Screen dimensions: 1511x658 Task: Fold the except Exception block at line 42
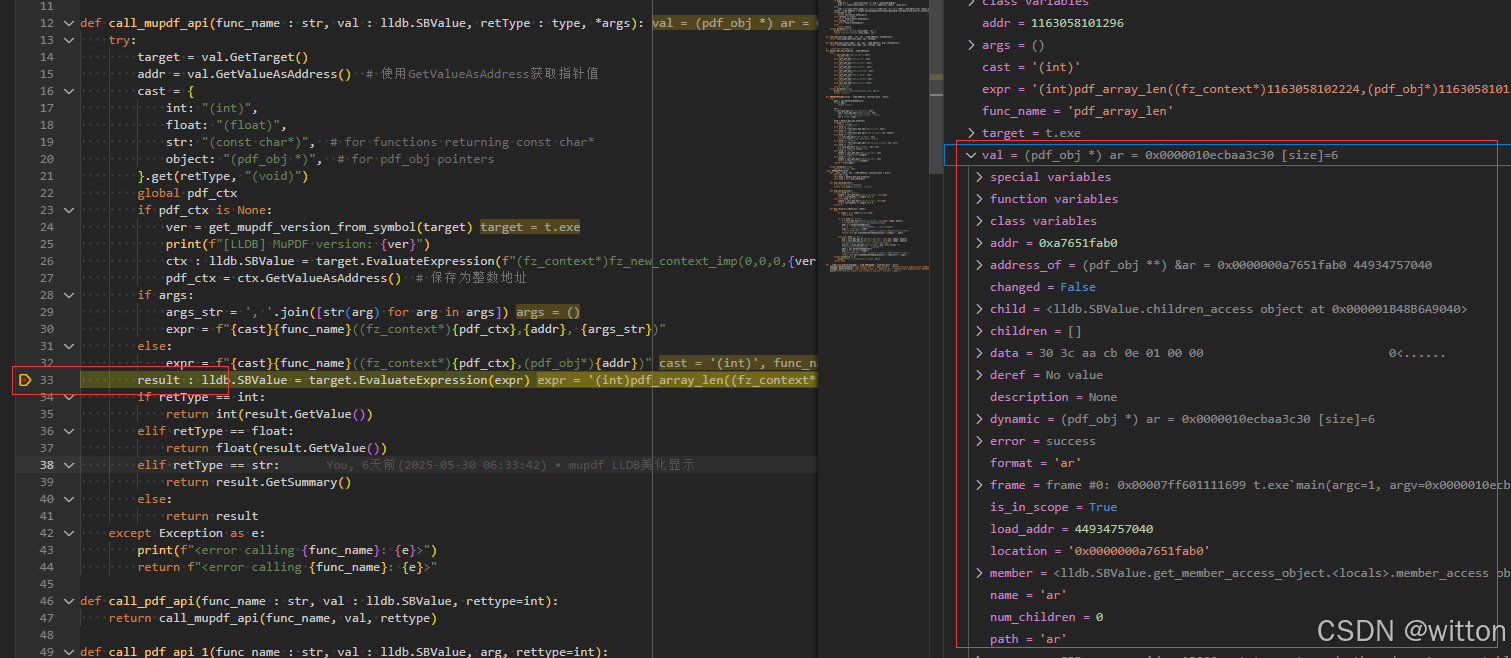68,533
